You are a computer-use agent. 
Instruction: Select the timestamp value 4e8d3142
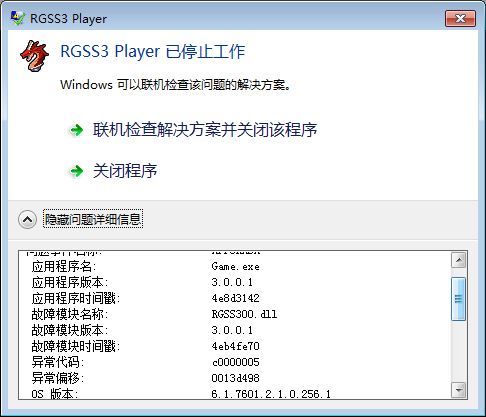pos(235,298)
